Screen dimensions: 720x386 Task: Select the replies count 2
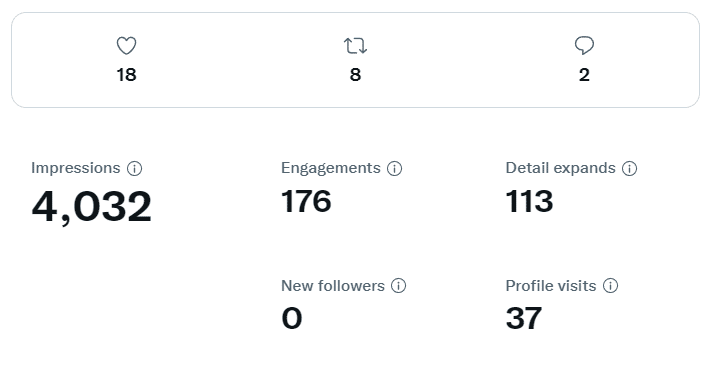pos(584,75)
